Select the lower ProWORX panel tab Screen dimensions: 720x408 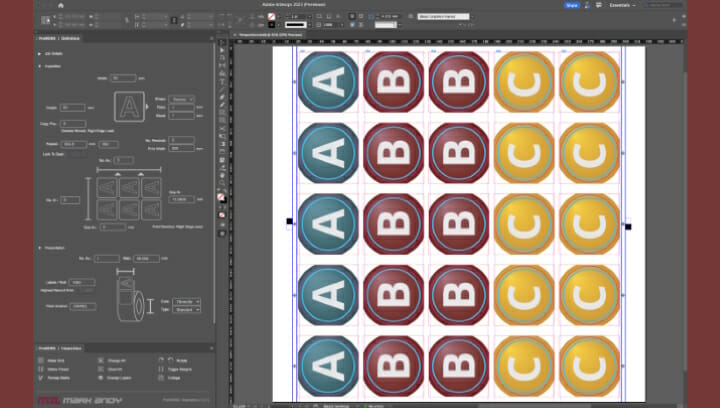[60, 348]
